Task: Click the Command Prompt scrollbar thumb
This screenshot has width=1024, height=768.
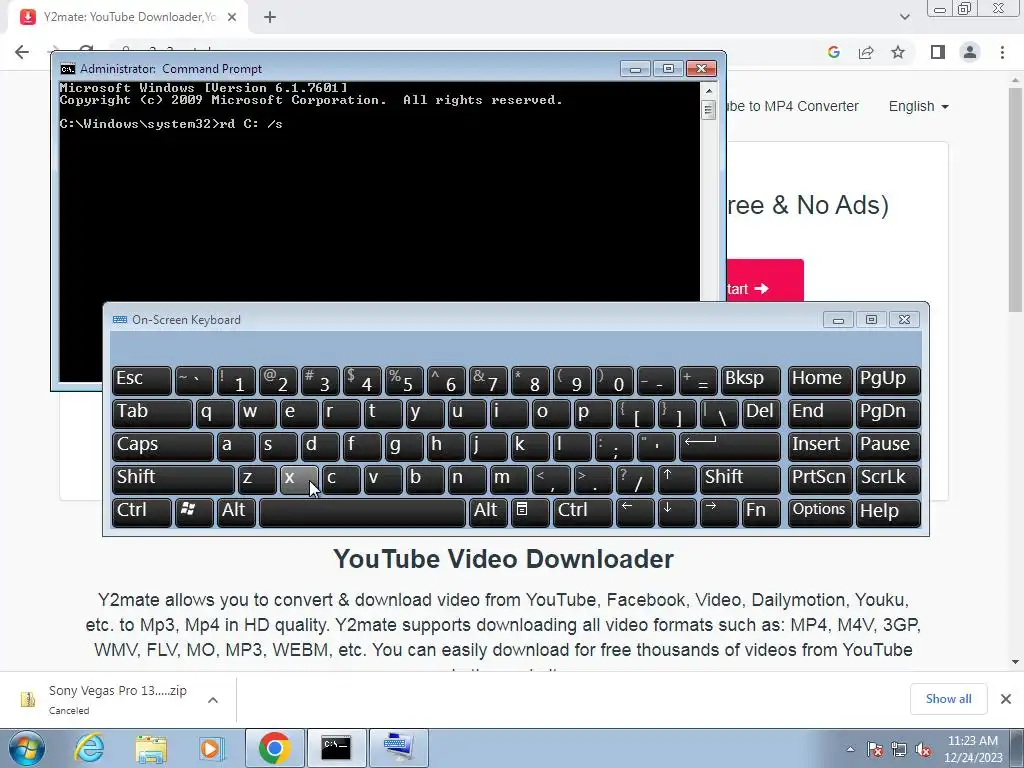Action: (x=709, y=110)
